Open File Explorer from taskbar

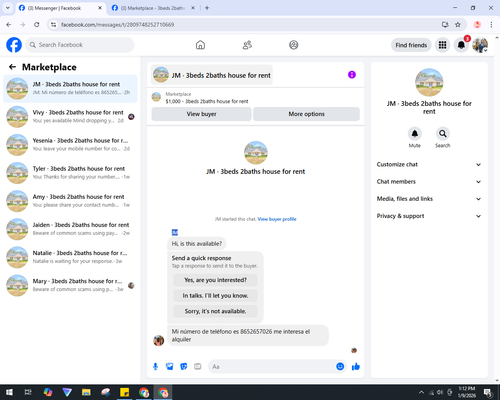click(86, 392)
